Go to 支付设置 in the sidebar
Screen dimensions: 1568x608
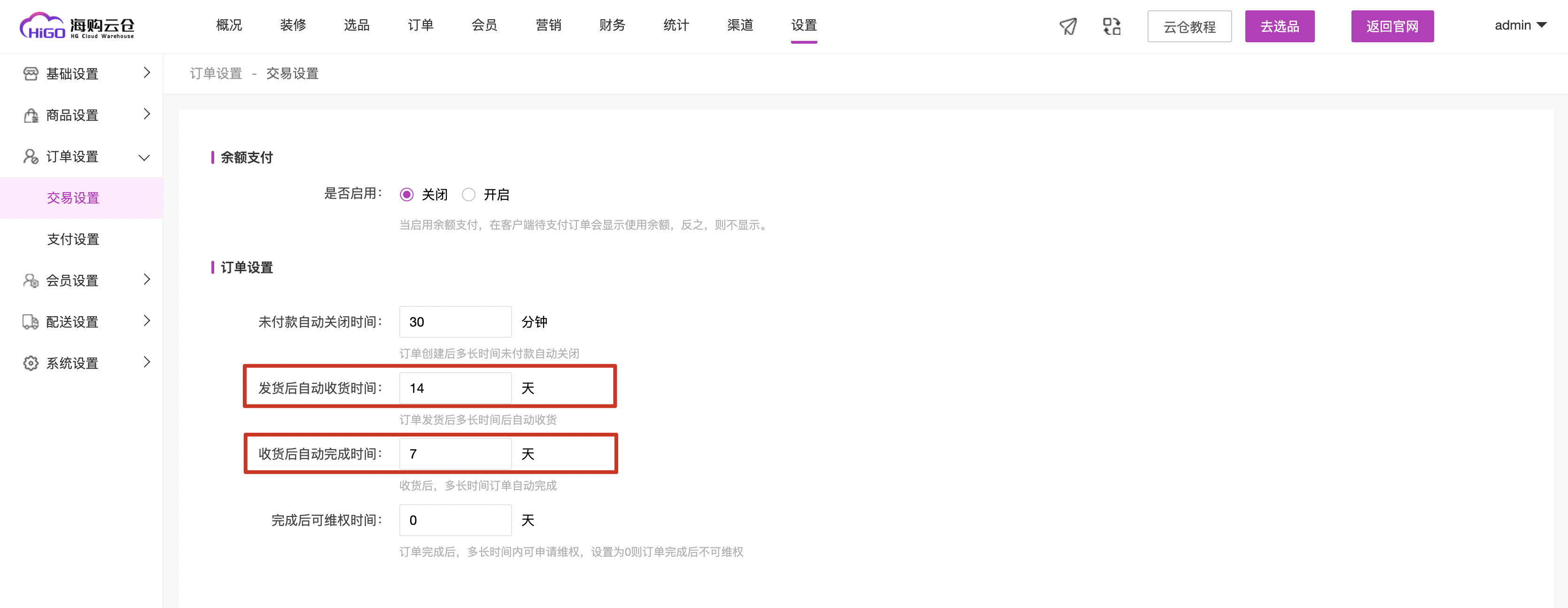pos(73,239)
